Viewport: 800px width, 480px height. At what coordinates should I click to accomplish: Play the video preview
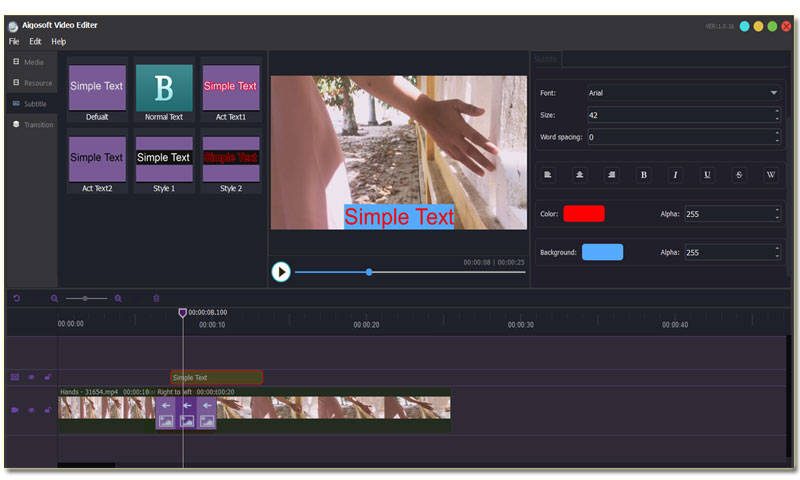pyautogui.click(x=281, y=272)
